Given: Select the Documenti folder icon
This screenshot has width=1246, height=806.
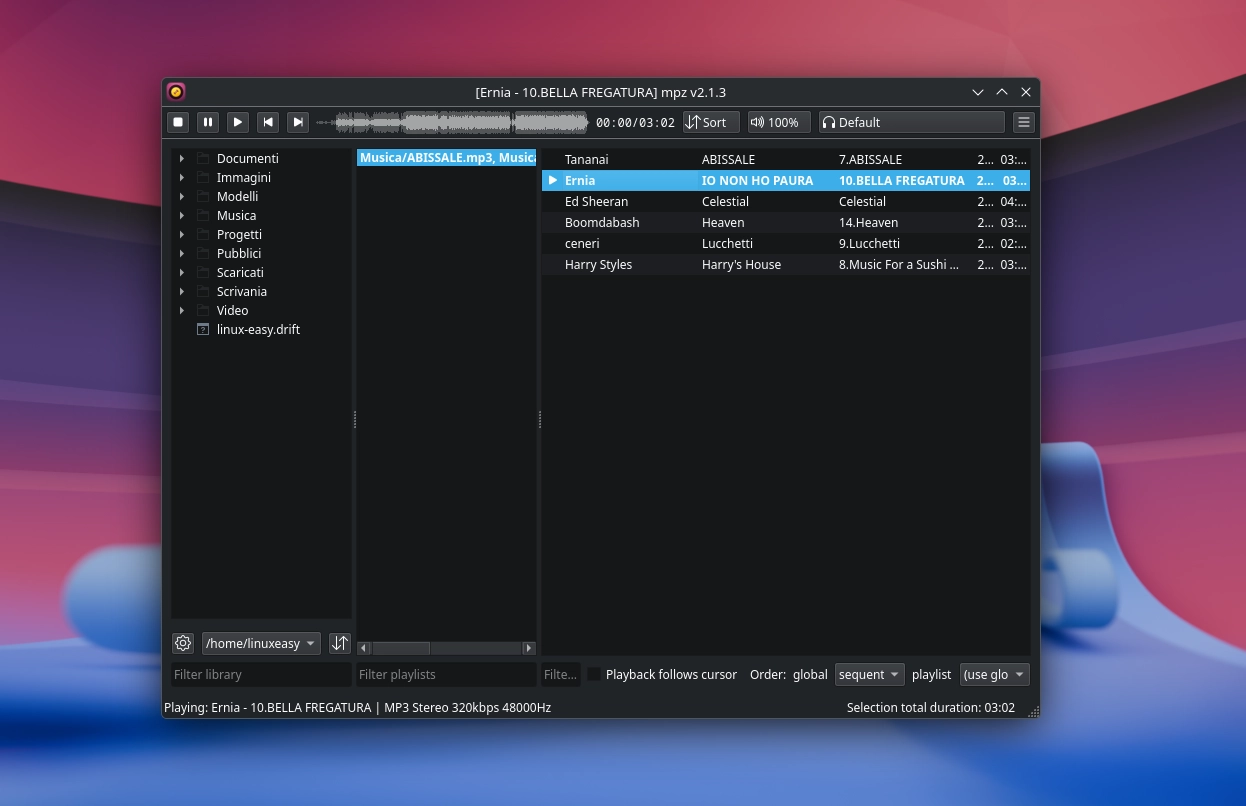Looking at the screenshot, I should 203,158.
